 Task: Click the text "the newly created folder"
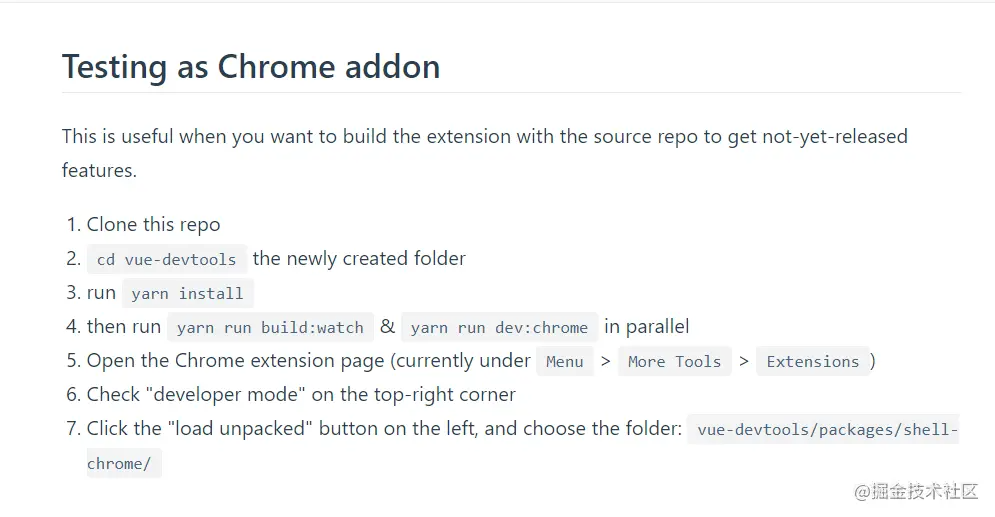pos(359,258)
